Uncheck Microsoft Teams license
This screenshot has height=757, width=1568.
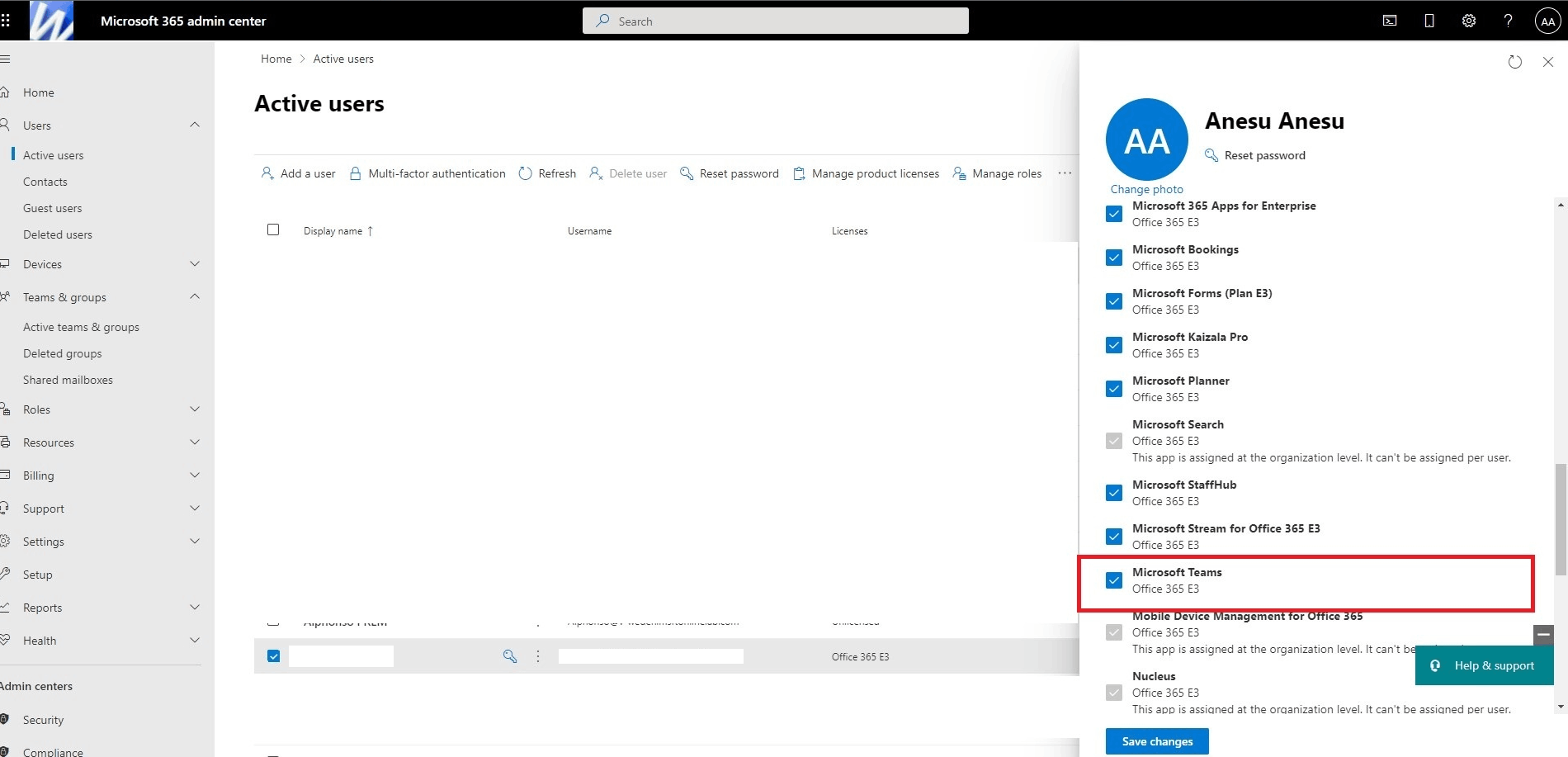pyautogui.click(x=1114, y=580)
